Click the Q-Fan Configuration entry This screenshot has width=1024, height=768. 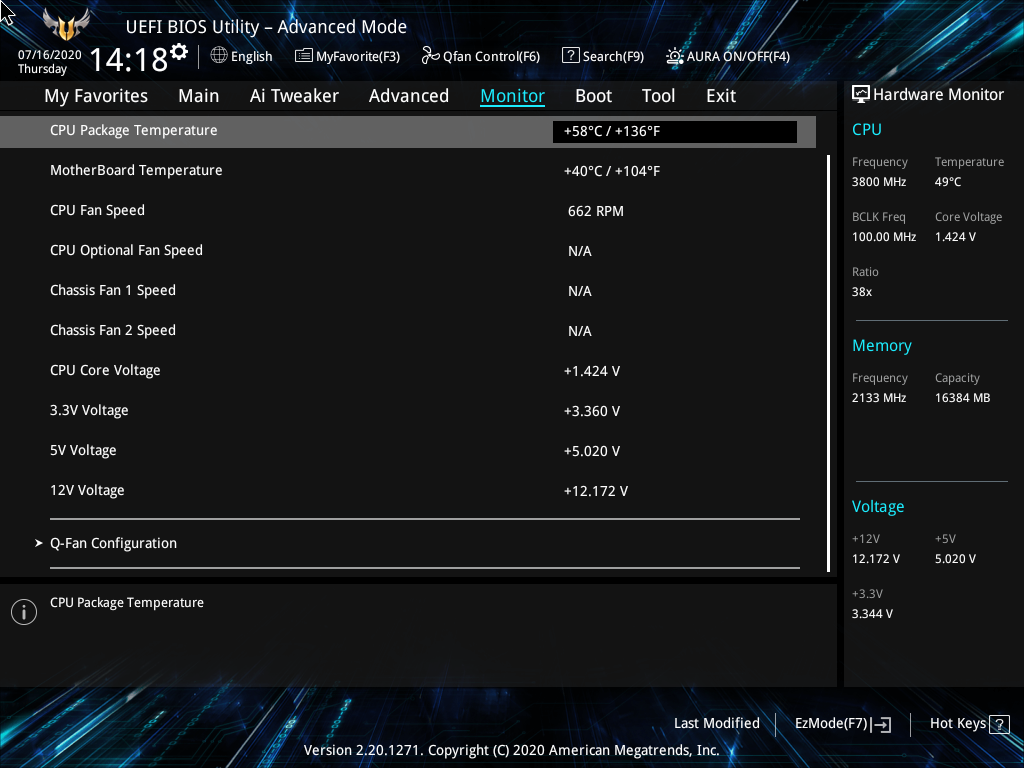(113, 543)
